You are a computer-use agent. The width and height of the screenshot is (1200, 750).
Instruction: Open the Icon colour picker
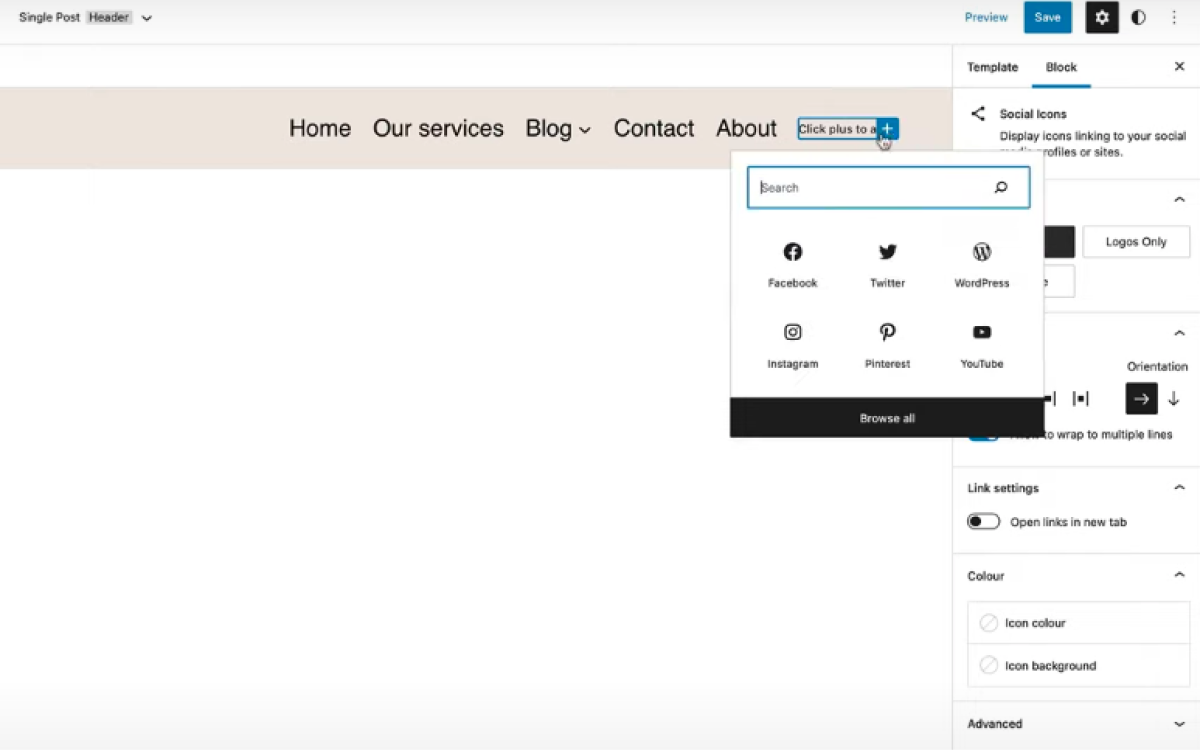point(1078,623)
